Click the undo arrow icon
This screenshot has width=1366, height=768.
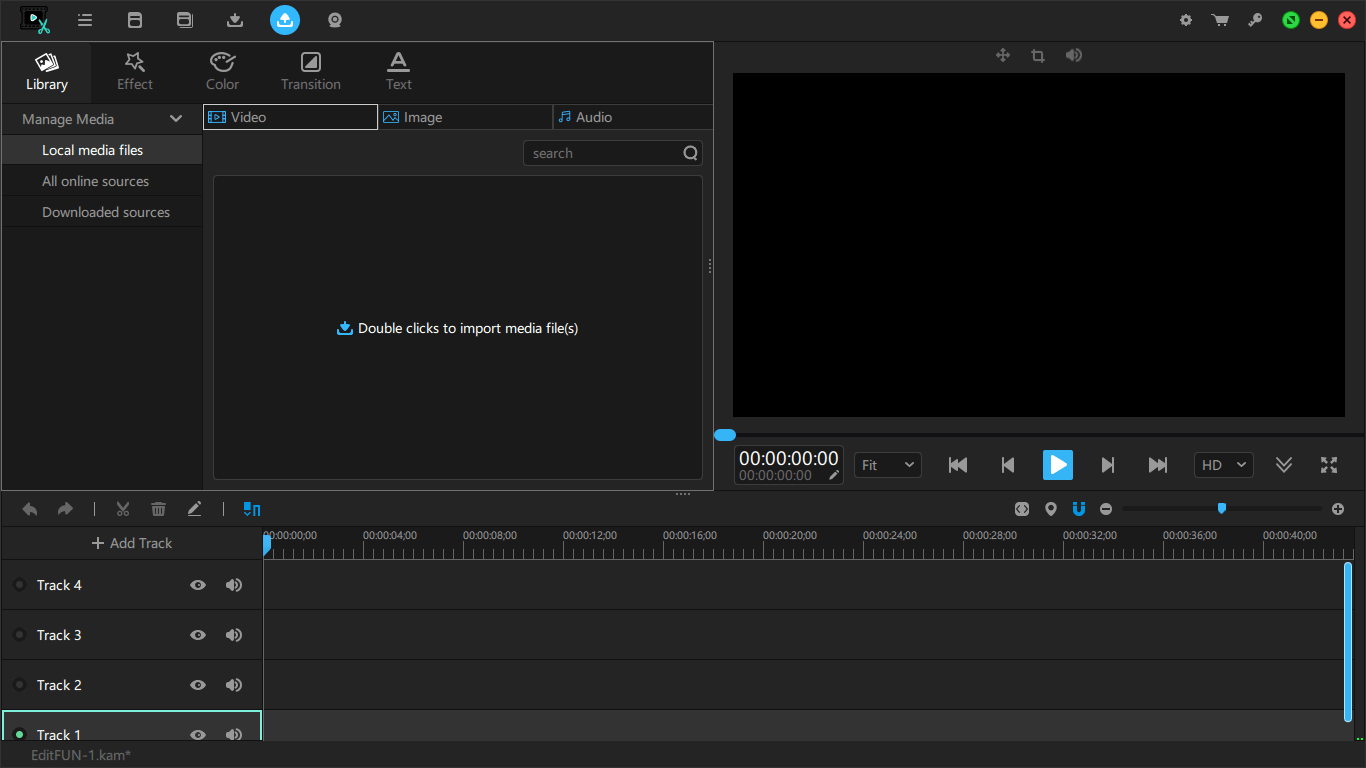point(30,509)
